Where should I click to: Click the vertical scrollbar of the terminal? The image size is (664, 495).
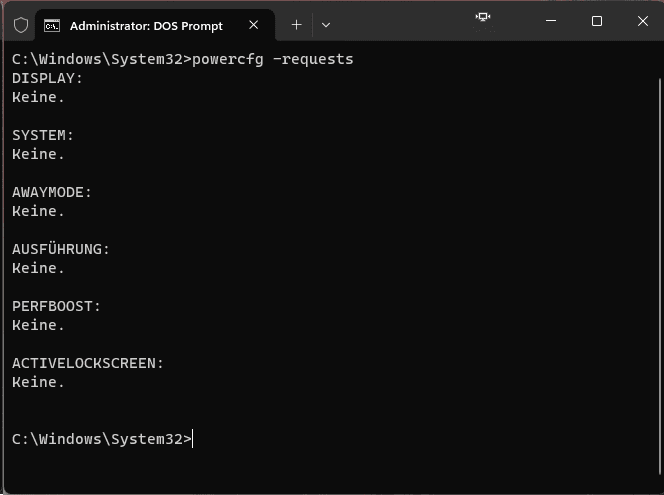660,276
